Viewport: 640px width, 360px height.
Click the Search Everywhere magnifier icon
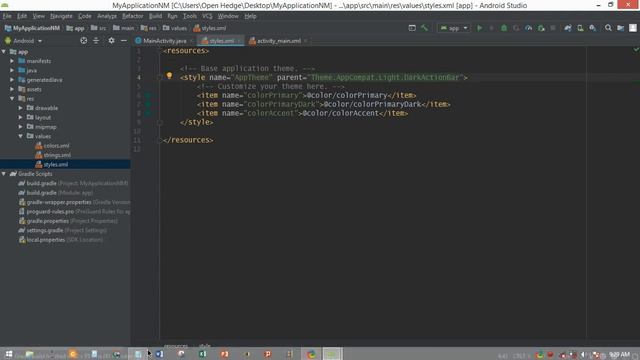(608, 28)
